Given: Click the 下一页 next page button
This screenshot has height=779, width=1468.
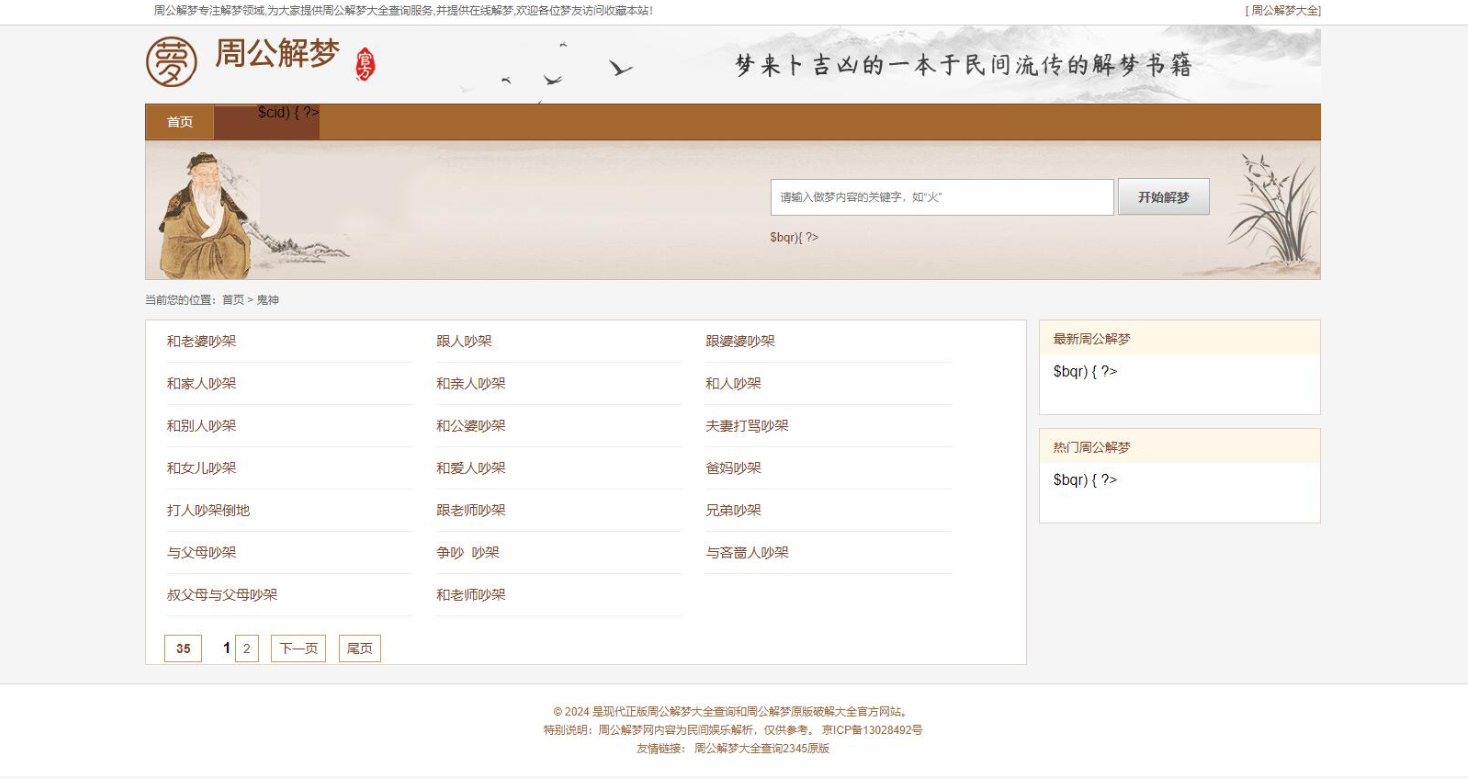Looking at the screenshot, I should click(298, 649).
